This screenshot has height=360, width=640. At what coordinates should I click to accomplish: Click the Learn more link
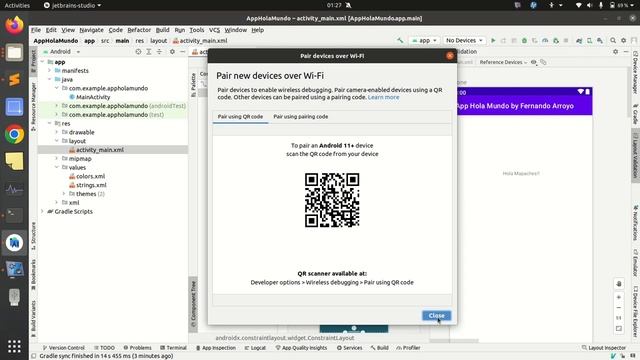click(x=383, y=97)
